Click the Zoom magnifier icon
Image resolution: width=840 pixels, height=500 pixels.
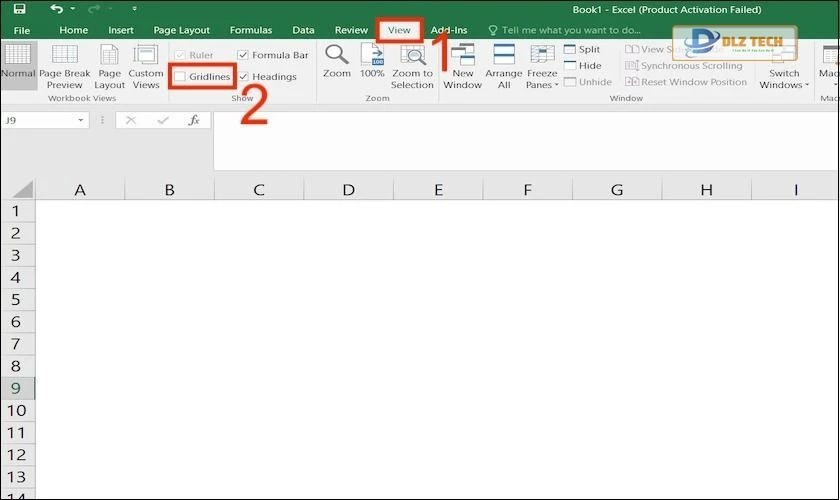(337, 57)
